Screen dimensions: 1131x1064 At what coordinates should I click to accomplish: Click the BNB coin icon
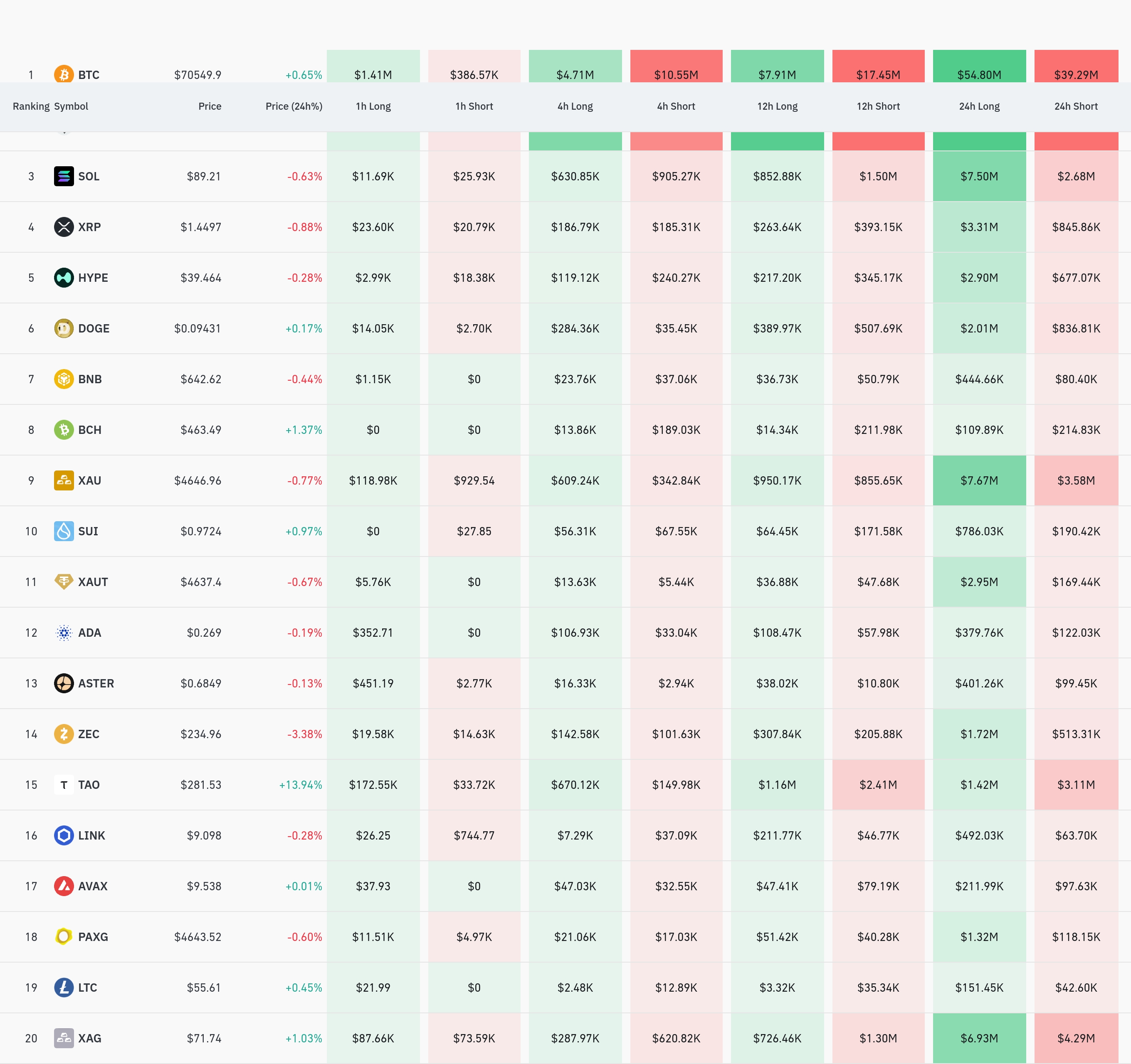pyautogui.click(x=64, y=379)
